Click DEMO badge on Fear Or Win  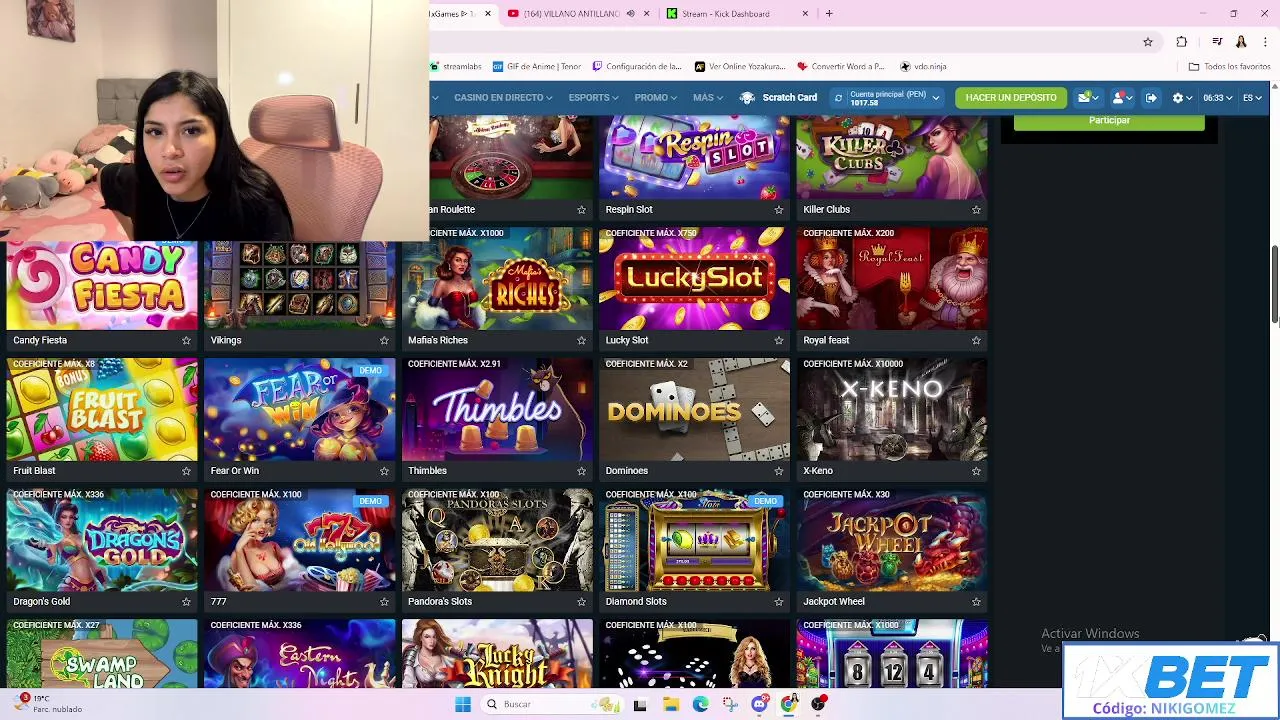point(370,370)
